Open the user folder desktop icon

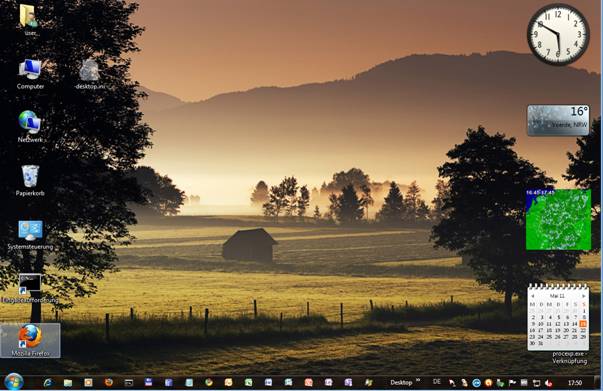pos(30,19)
